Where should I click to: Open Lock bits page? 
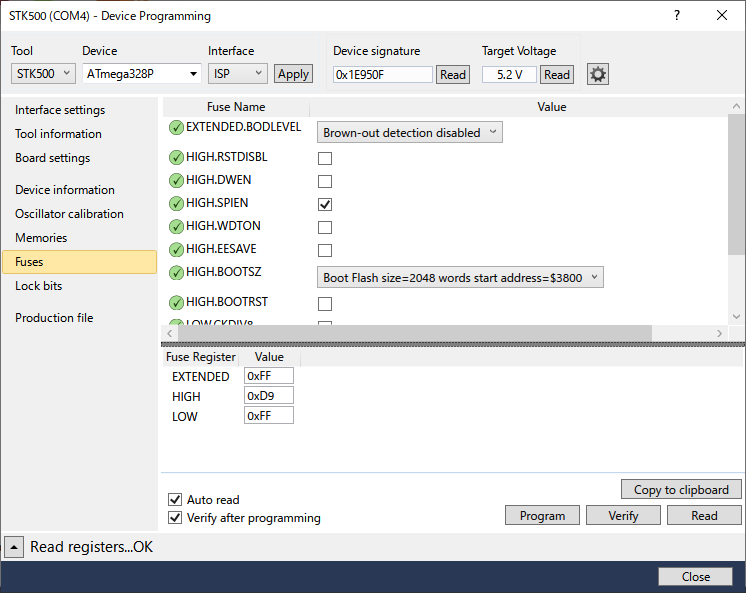(x=39, y=286)
